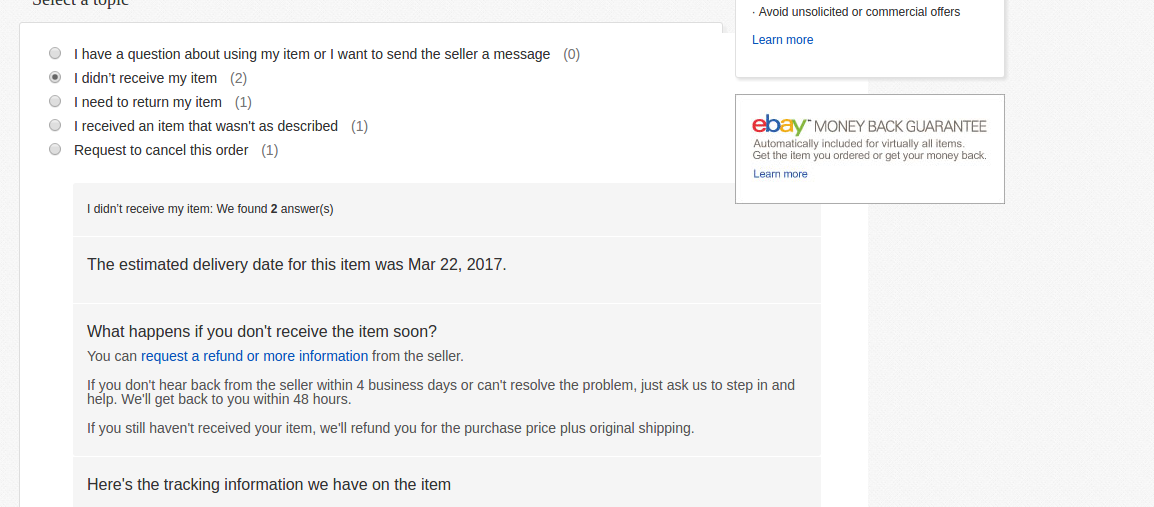
Task: Click the (2) answer count beside didn't receive
Action: [238, 78]
